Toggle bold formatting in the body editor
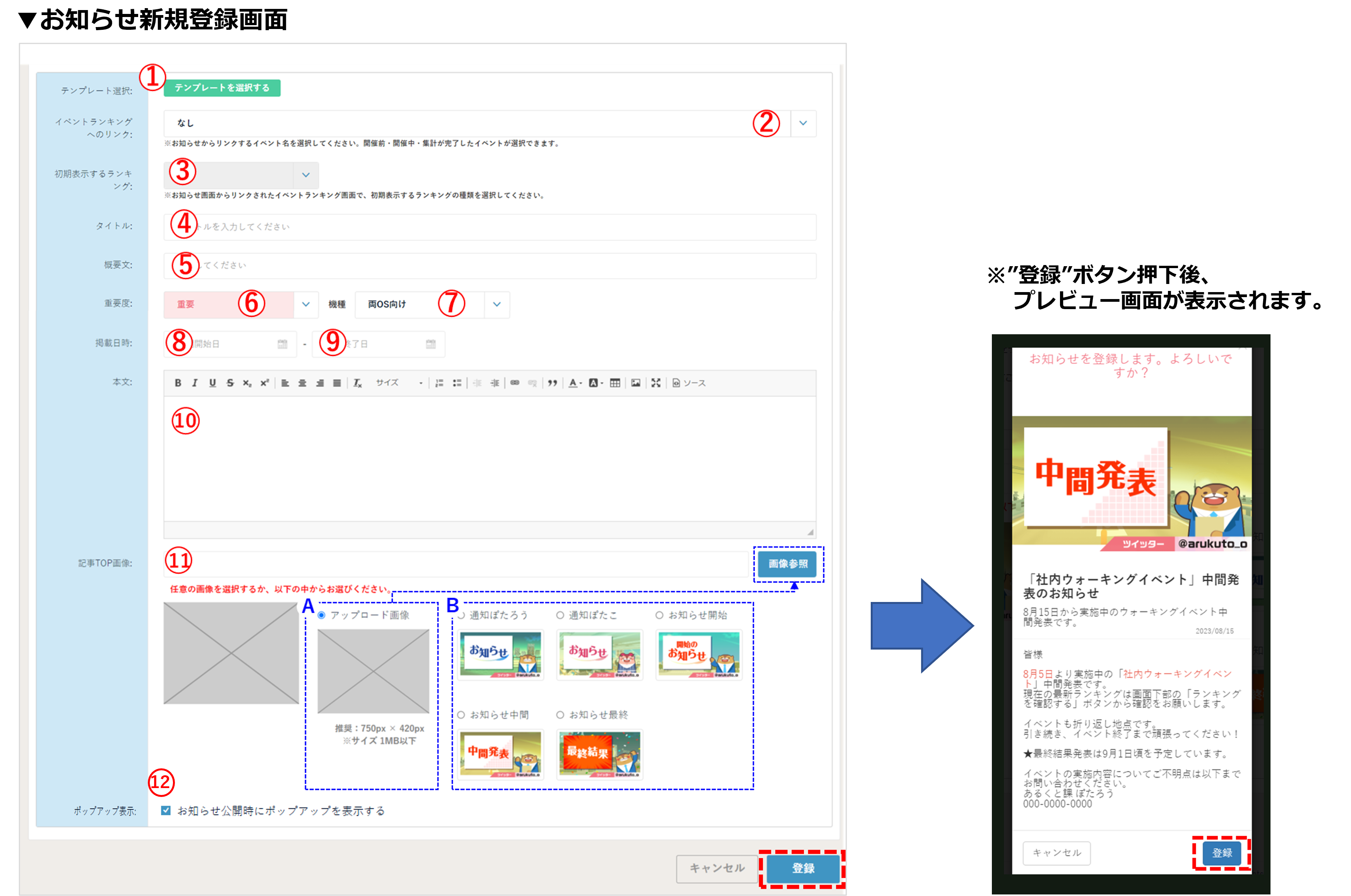The height and width of the screenshot is (896, 1351). [178, 383]
